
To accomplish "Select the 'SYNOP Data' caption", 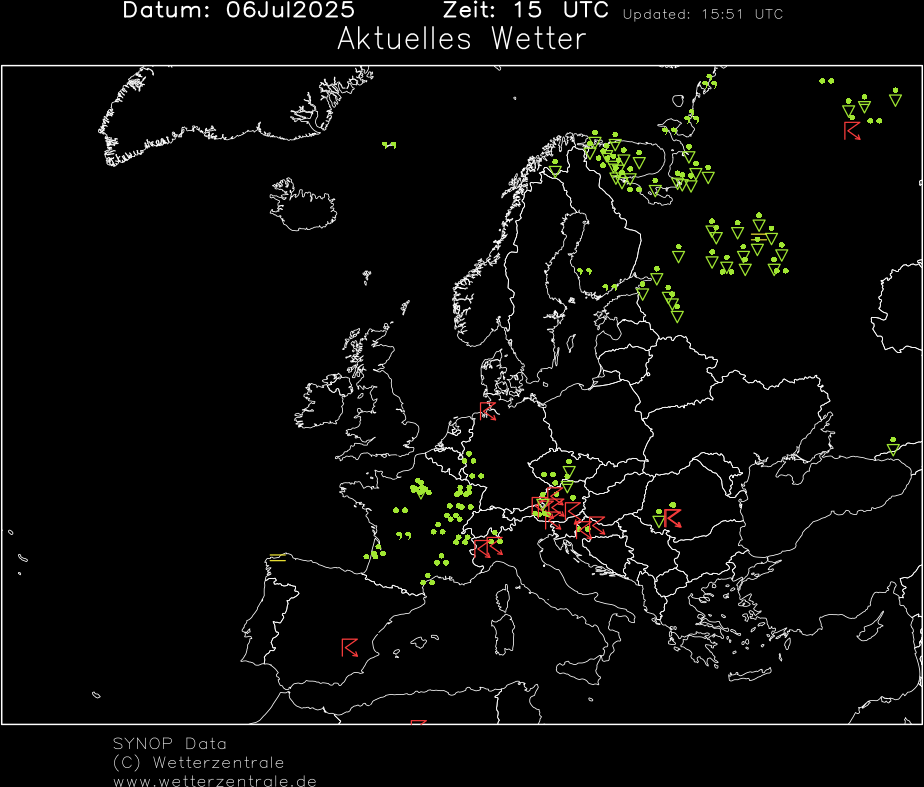I will (x=170, y=743).
